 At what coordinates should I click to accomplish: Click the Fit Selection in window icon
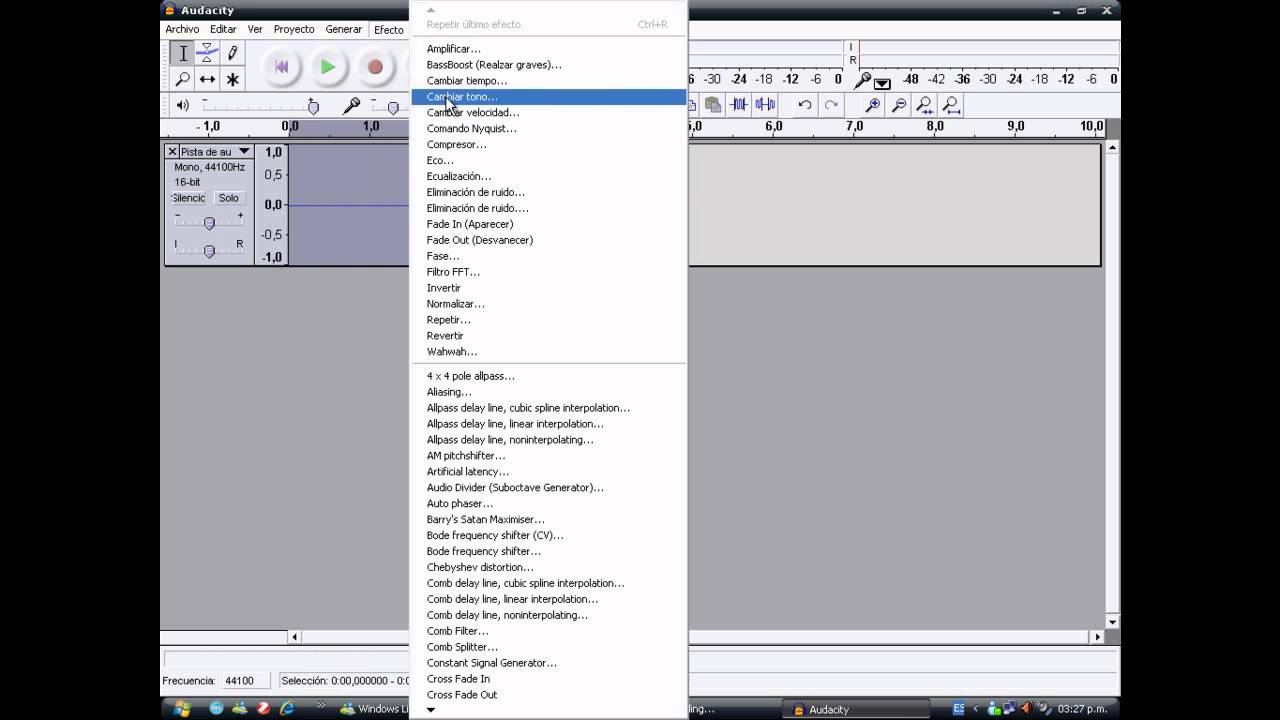(925, 104)
